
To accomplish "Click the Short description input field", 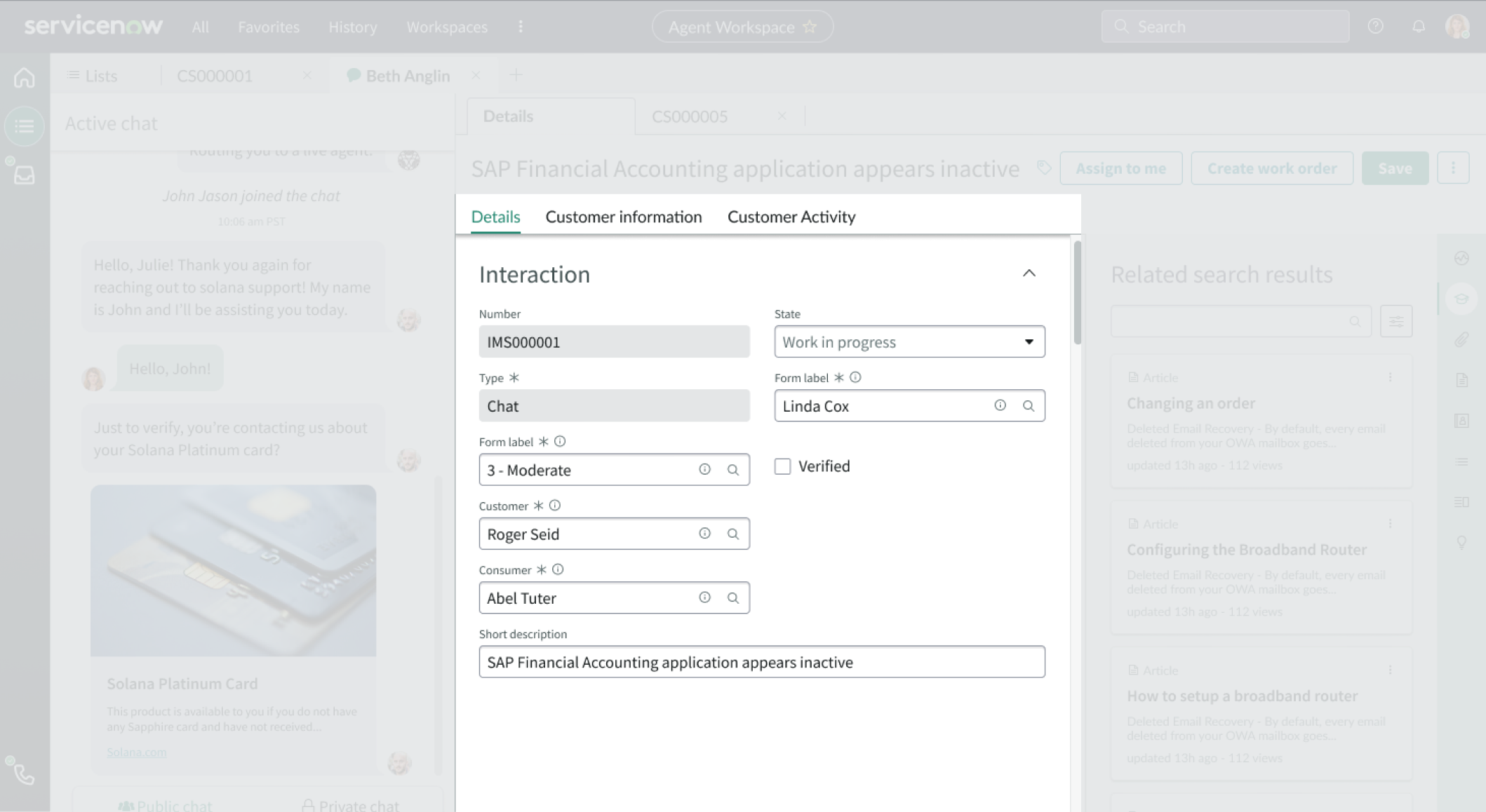I will [x=761, y=662].
